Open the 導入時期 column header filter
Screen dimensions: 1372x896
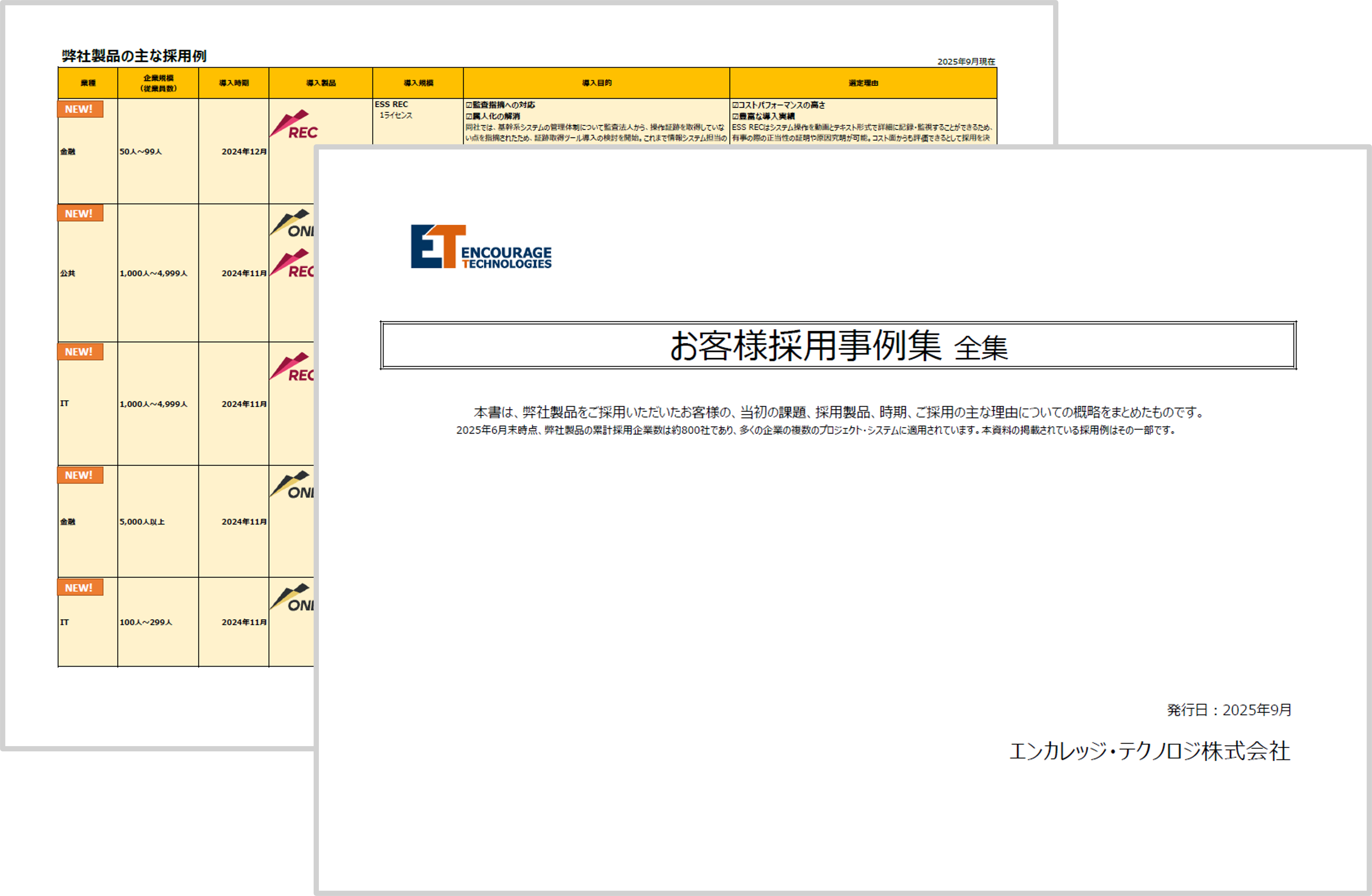click(233, 82)
